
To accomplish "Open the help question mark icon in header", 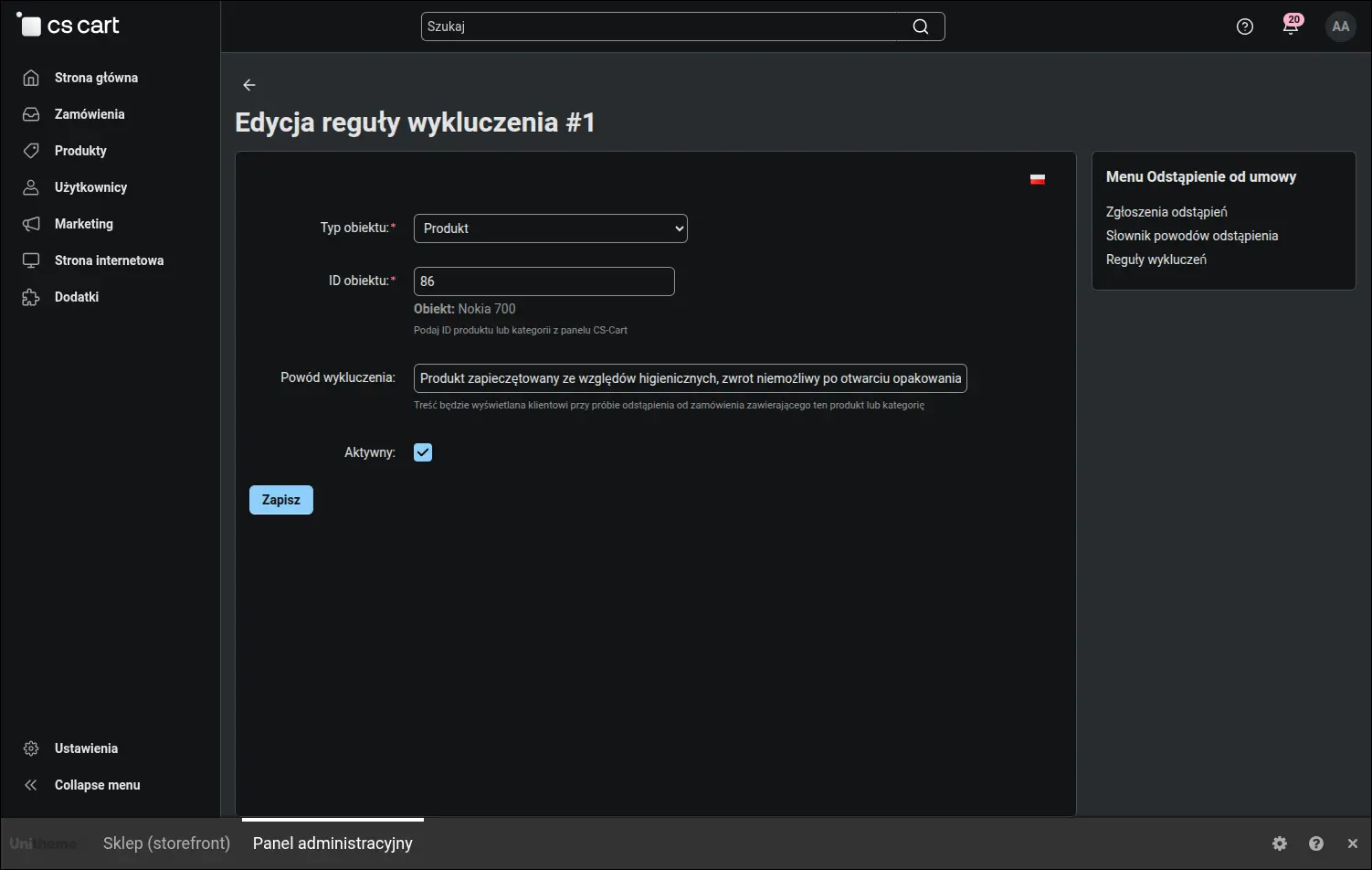I will coord(1245,27).
